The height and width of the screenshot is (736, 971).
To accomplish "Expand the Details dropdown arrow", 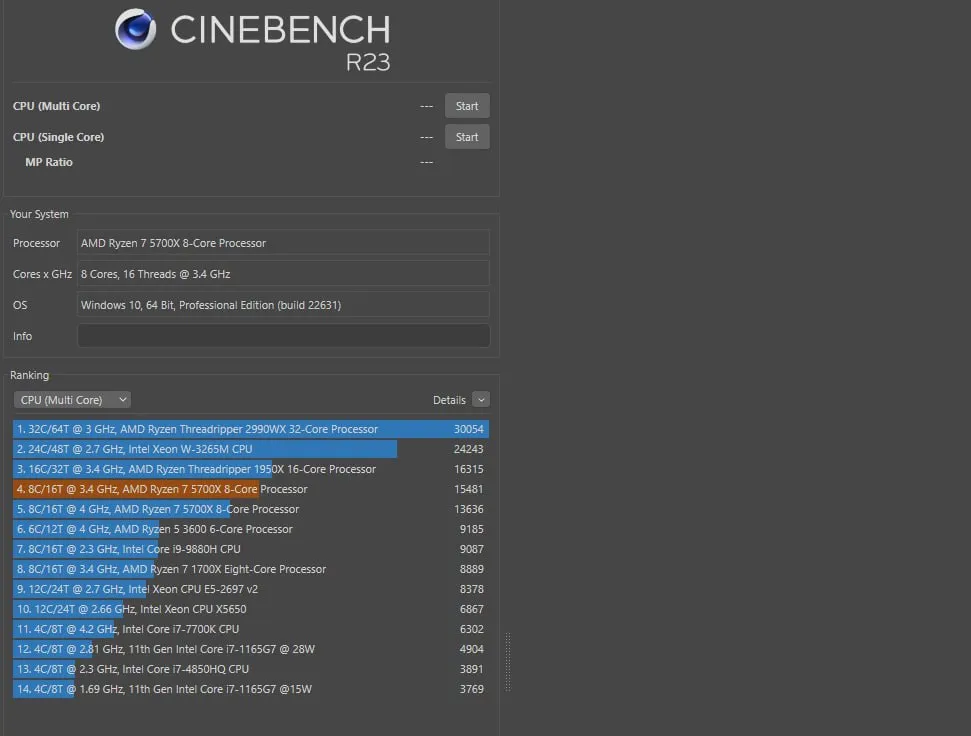I will pos(481,400).
